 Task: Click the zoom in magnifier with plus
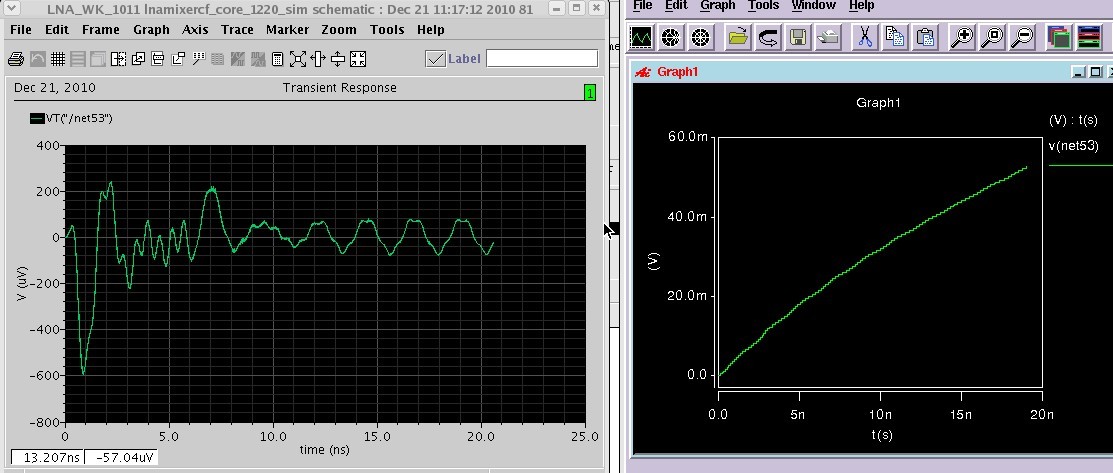click(963, 37)
